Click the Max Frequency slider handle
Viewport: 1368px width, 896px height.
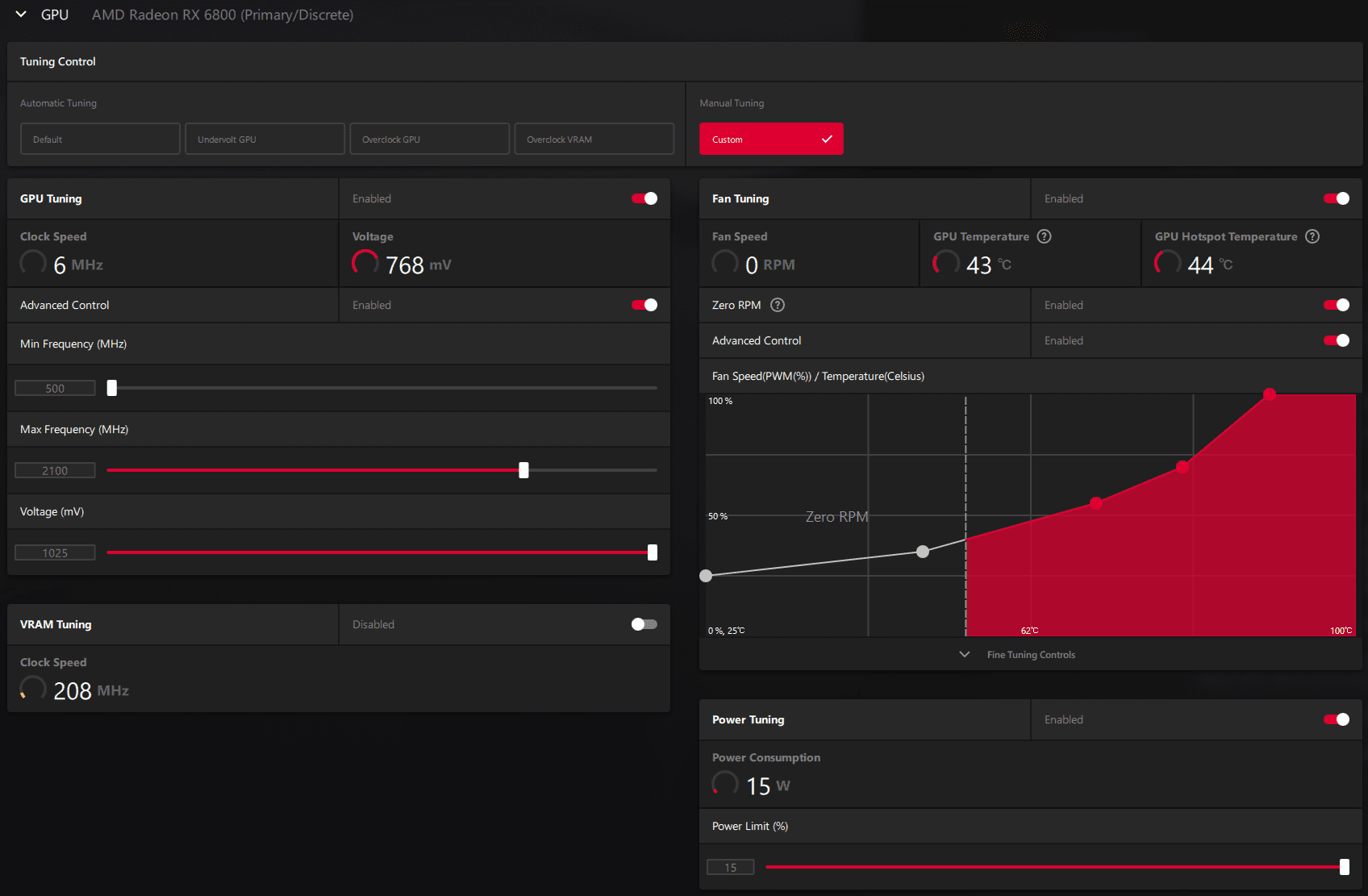click(523, 470)
